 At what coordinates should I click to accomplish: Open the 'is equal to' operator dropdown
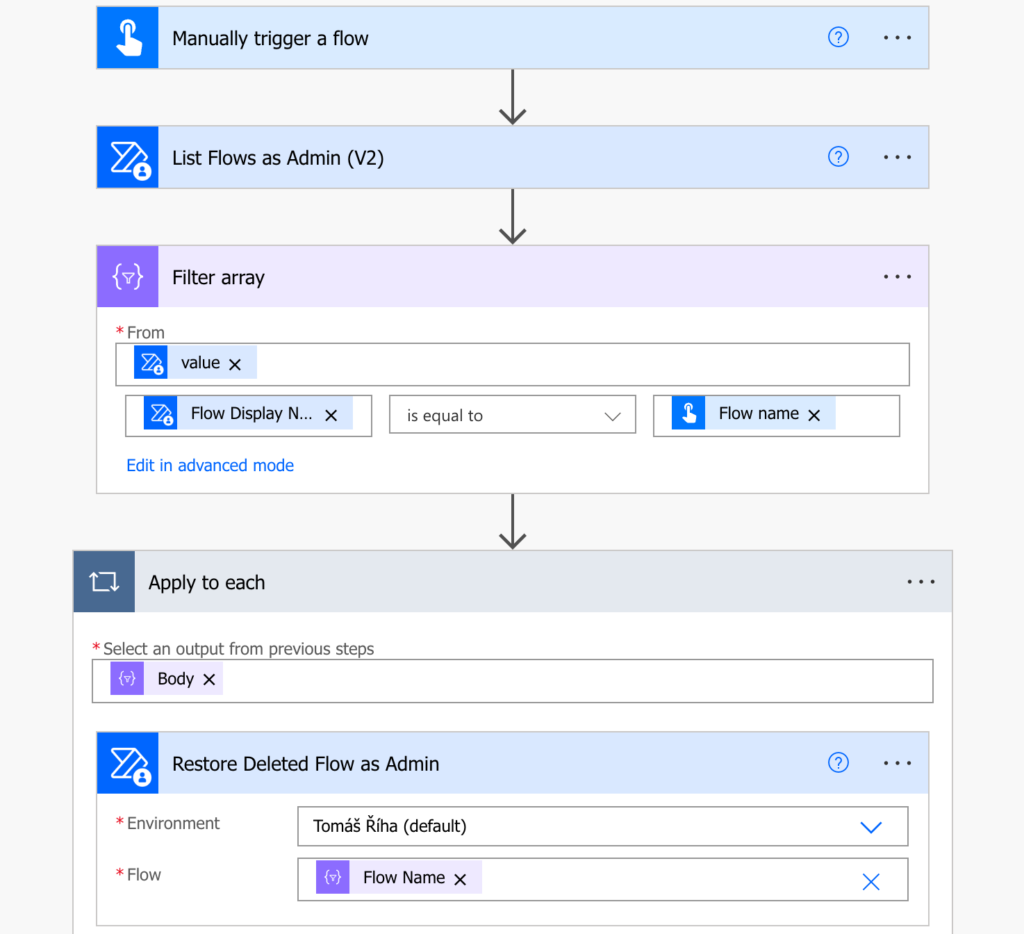click(513, 415)
